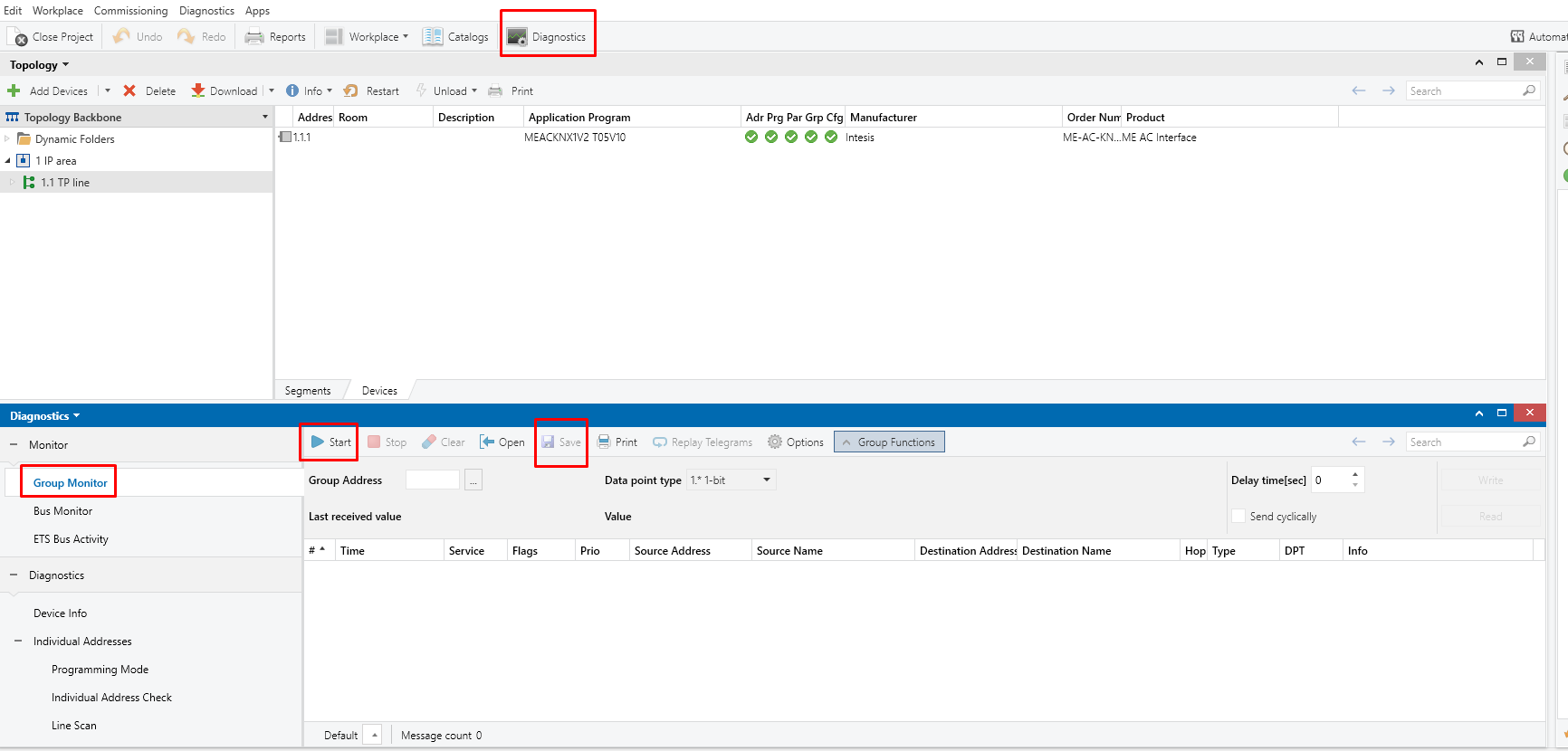Image resolution: width=1568 pixels, height=751 pixels.
Task: Open the Workplace toolbar dropdown
Action: click(x=406, y=37)
